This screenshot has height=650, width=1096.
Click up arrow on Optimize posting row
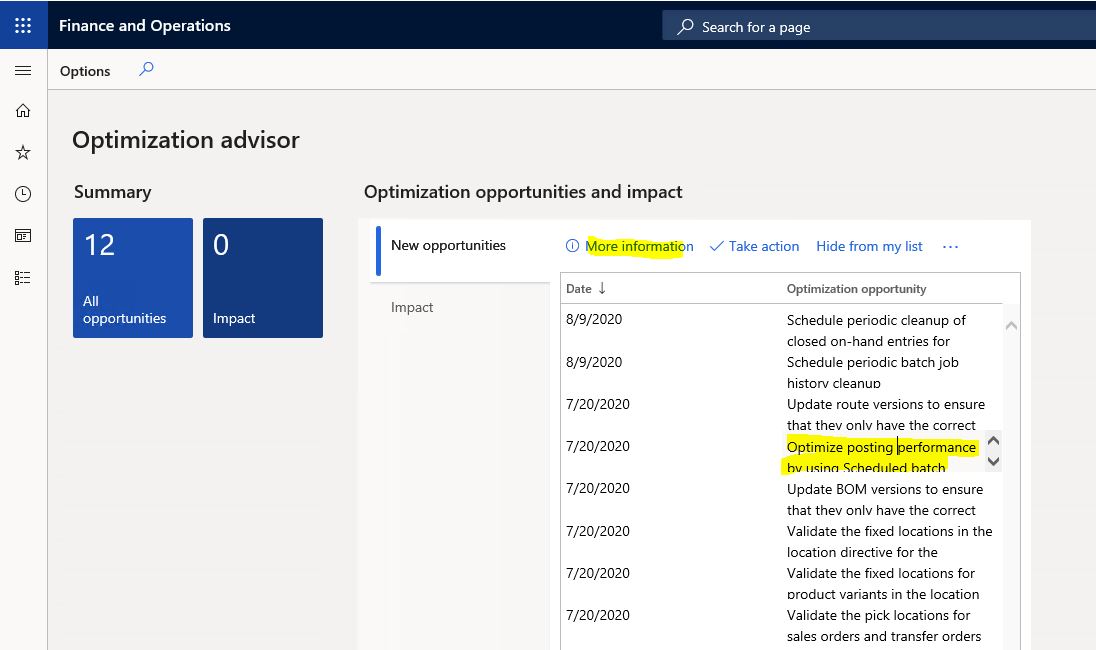tap(993, 440)
